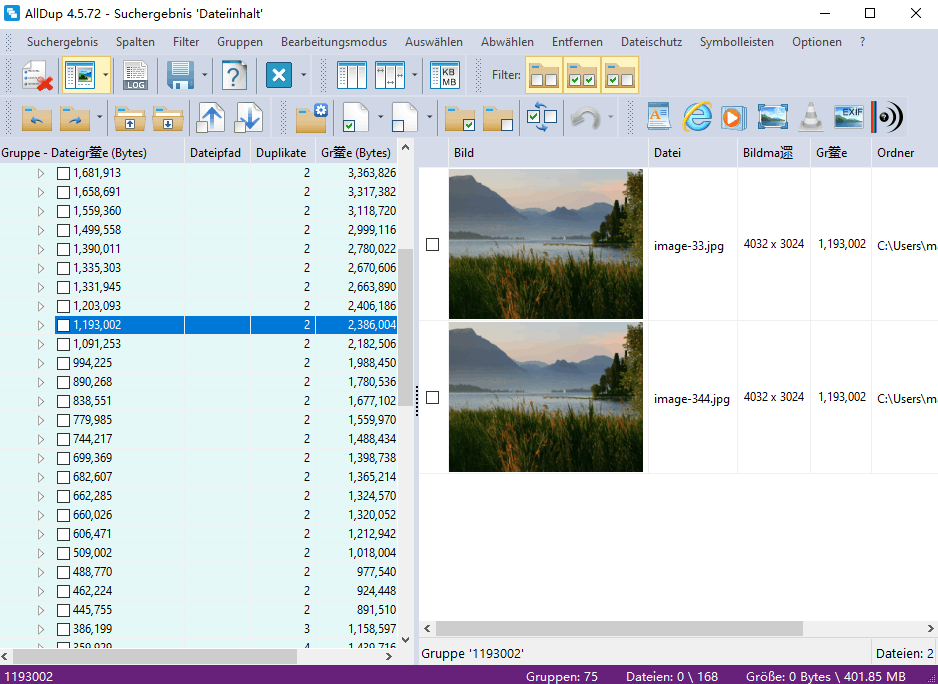The height and width of the screenshot is (684, 938).
Task: Open the Auswählen menu
Action: (434, 42)
